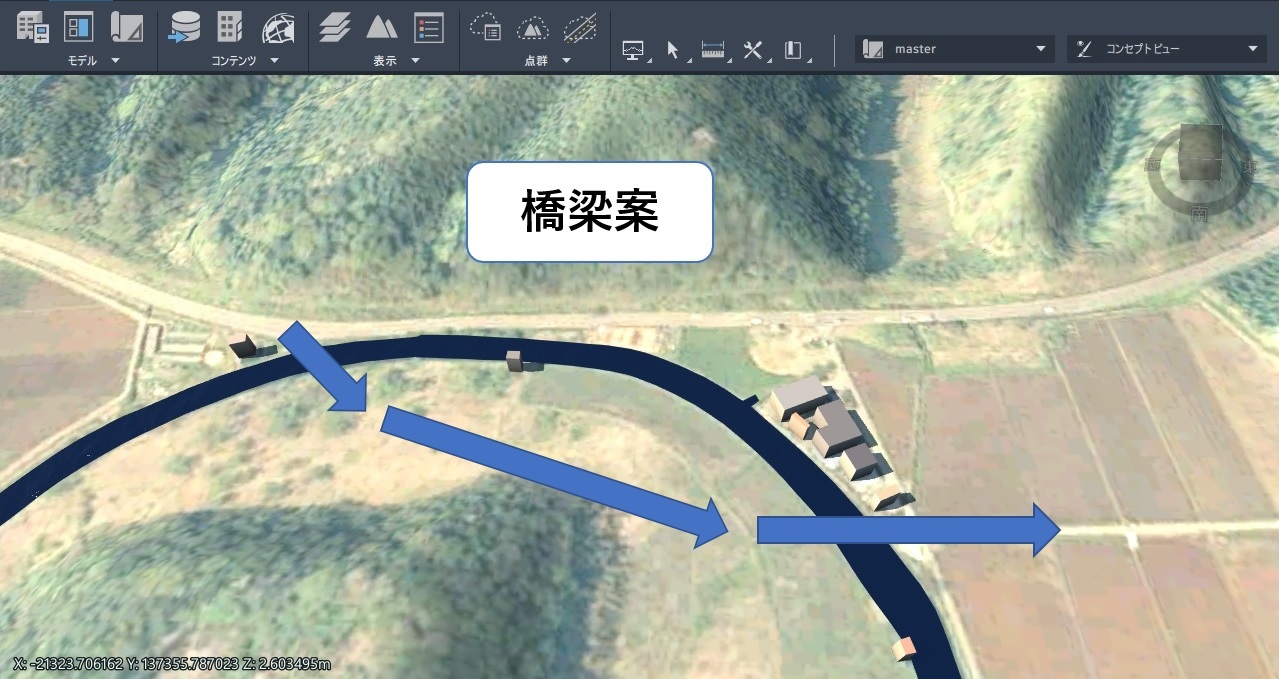Click the ViewCube top face
The width and height of the screenshot is (1279, 679).
[1201, 140]
